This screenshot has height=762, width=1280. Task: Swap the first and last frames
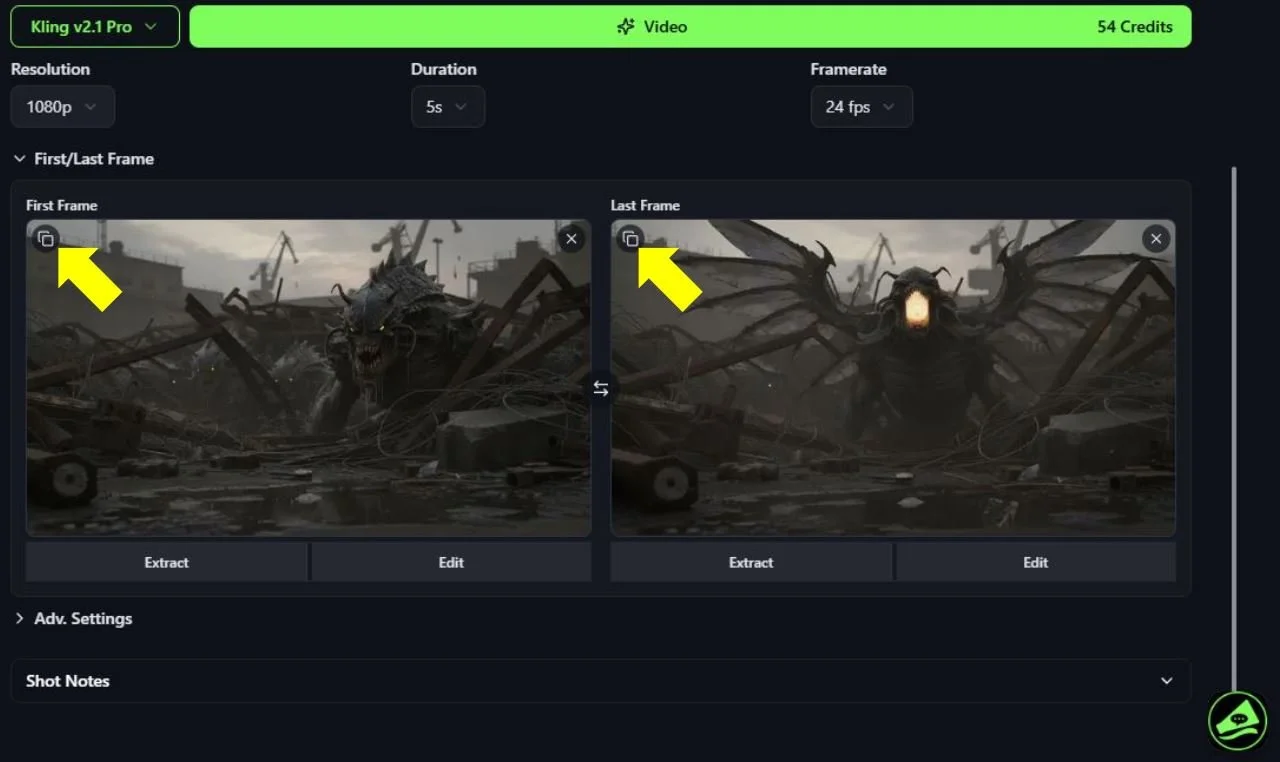point(600,388)
